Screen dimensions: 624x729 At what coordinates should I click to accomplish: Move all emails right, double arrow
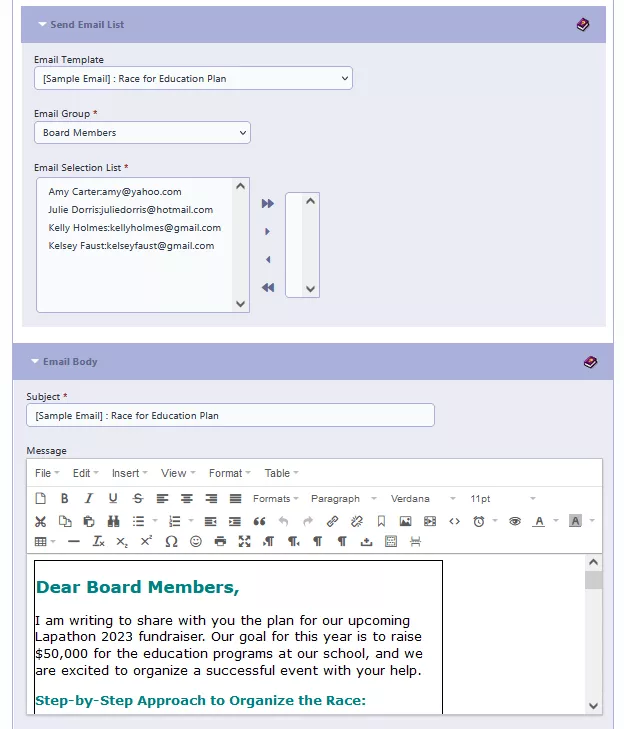point(267,203)
